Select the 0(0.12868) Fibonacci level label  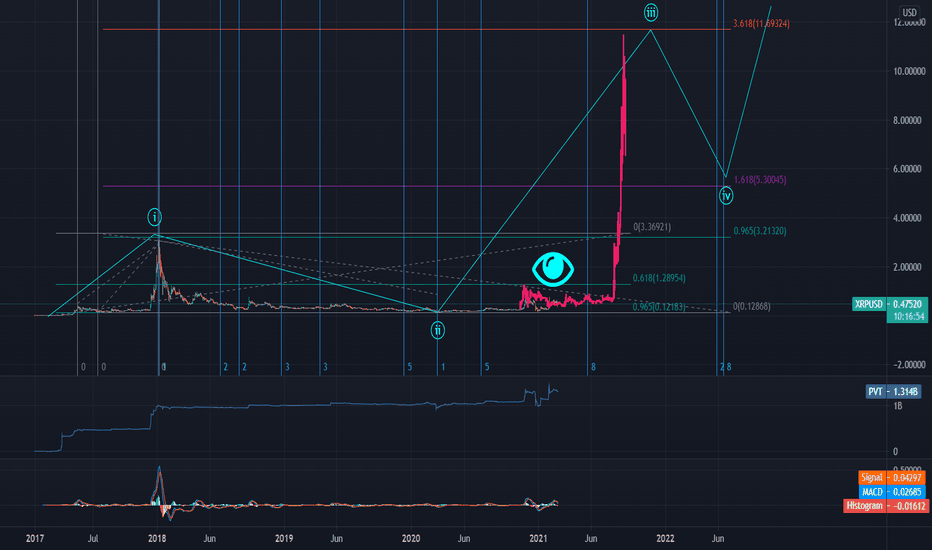[x=751, y=306]
